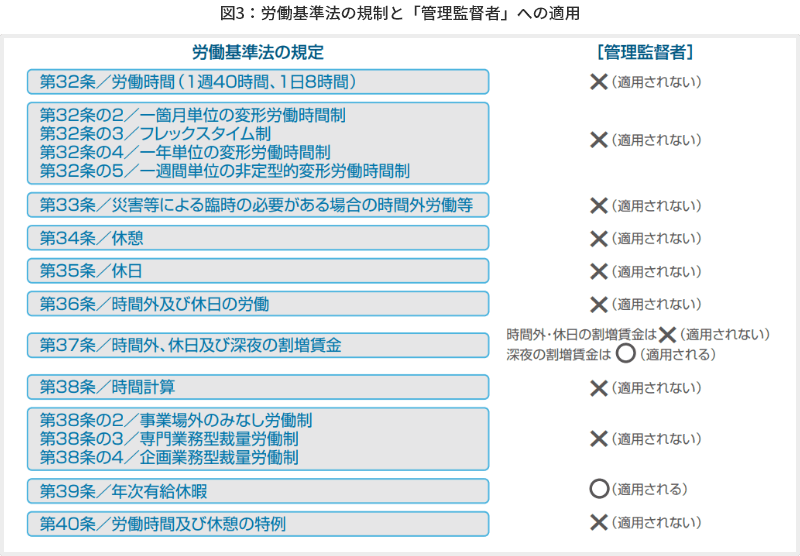Select the row 第37条／時間外、休日及び深夜の割増賃金

[x=258, y=345]
